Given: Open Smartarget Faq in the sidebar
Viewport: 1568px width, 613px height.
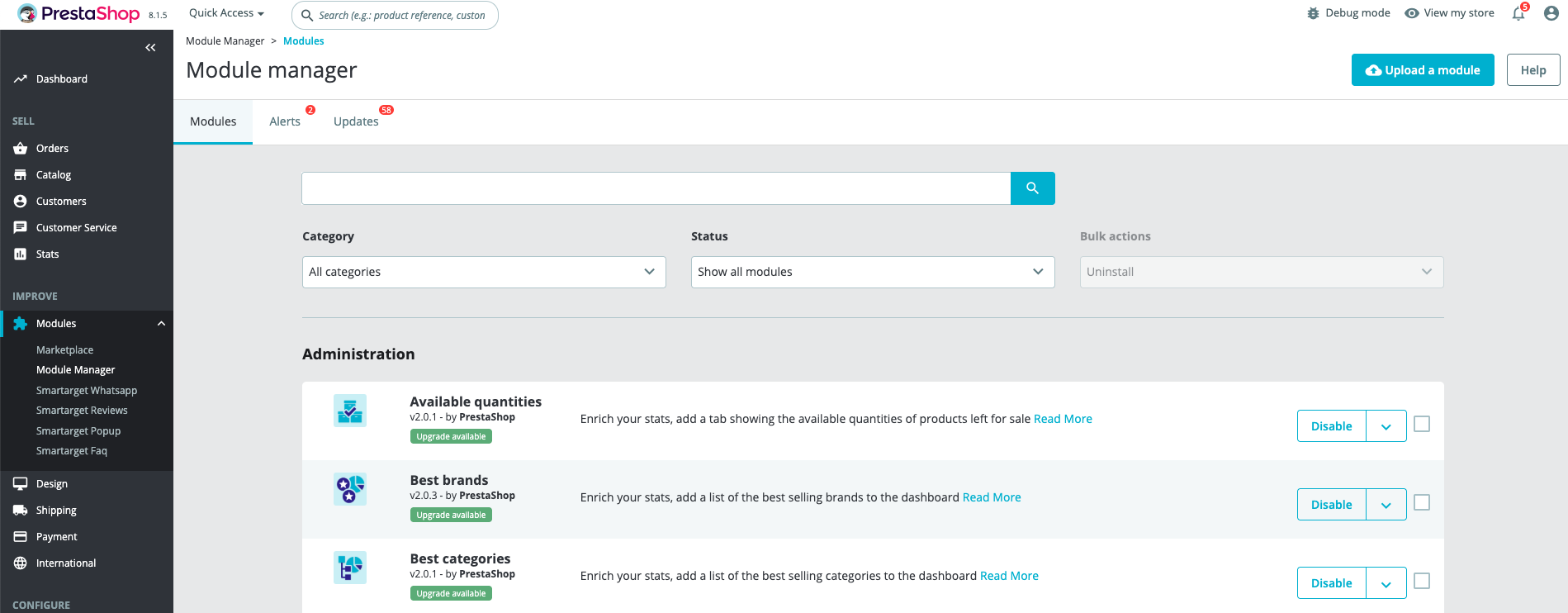Looking at the screenshot, I should pos(72,451).
